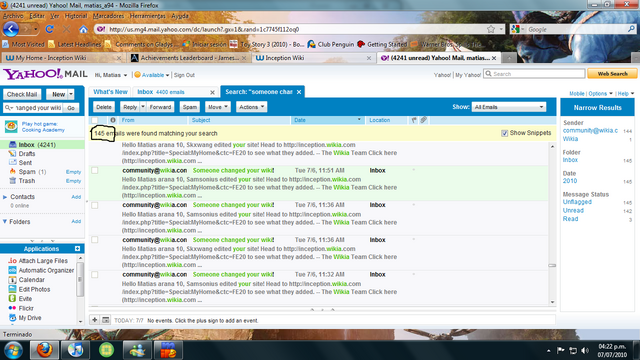
Task: Click the Delete button
Action: pos(104,107)
